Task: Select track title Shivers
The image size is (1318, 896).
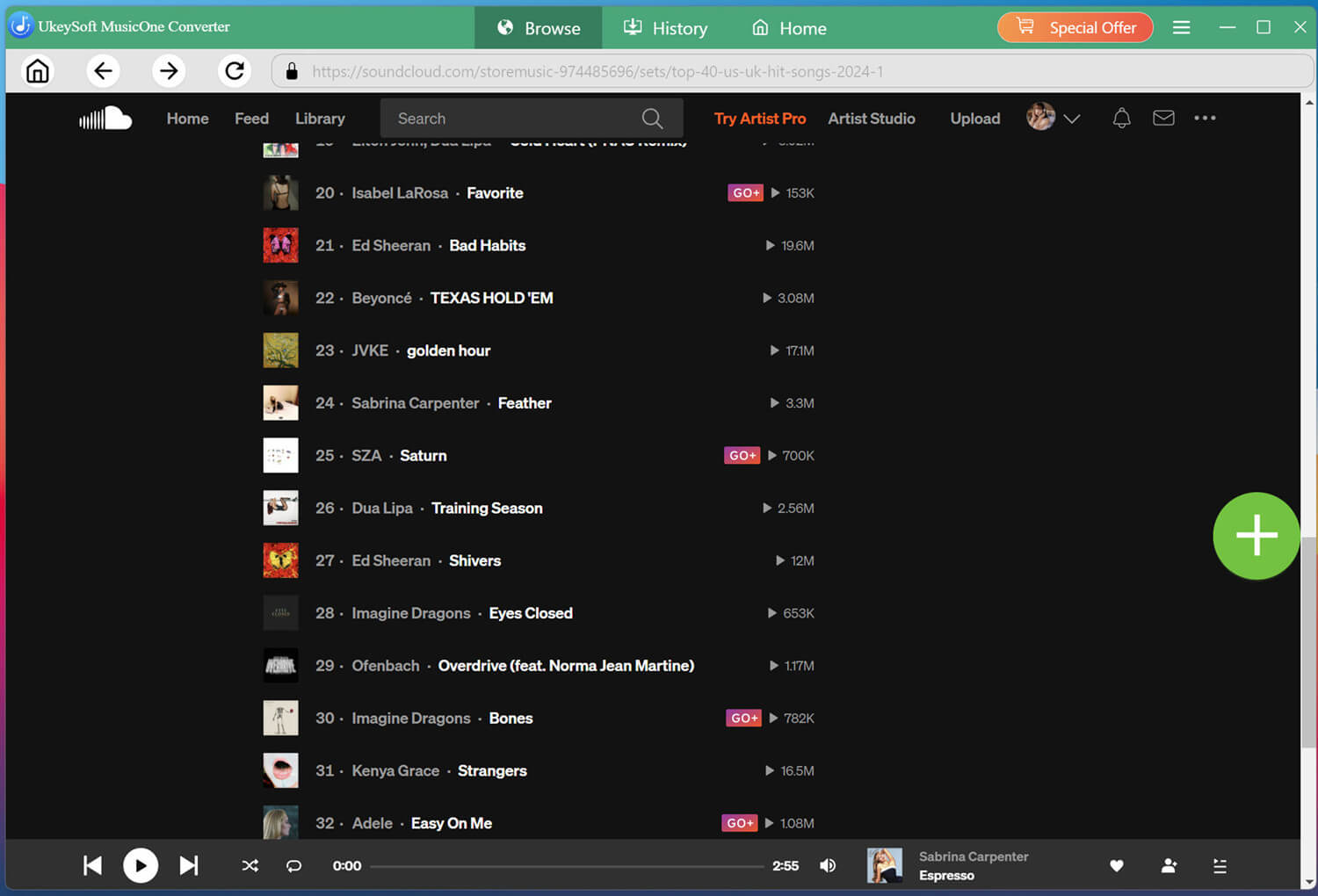Action: 474,560
